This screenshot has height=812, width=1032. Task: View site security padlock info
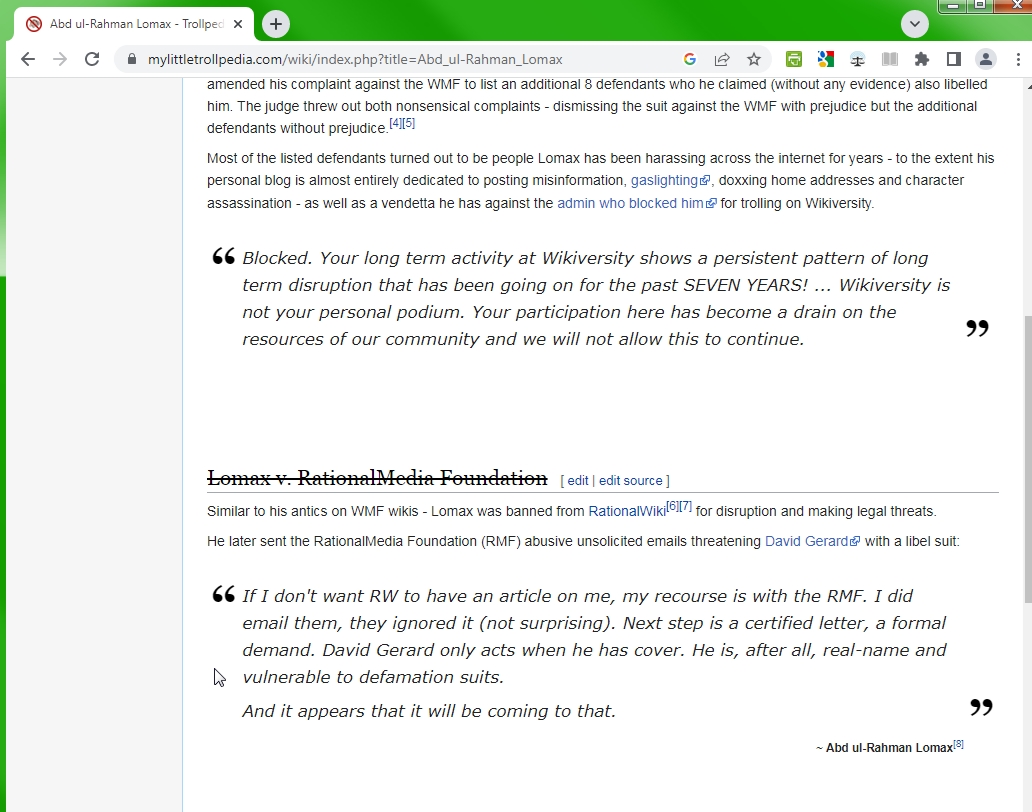click(x=132, y=59)
